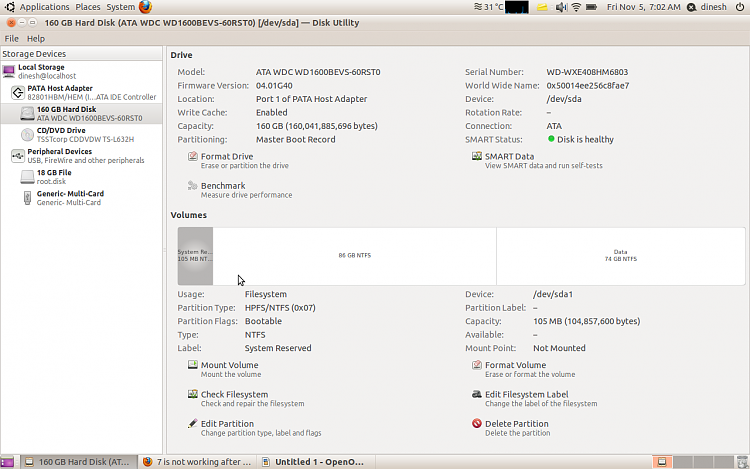This screenshot has width=750, height=469.
Task: Click the 31 °C weather applet
Action: coord(488,7)
